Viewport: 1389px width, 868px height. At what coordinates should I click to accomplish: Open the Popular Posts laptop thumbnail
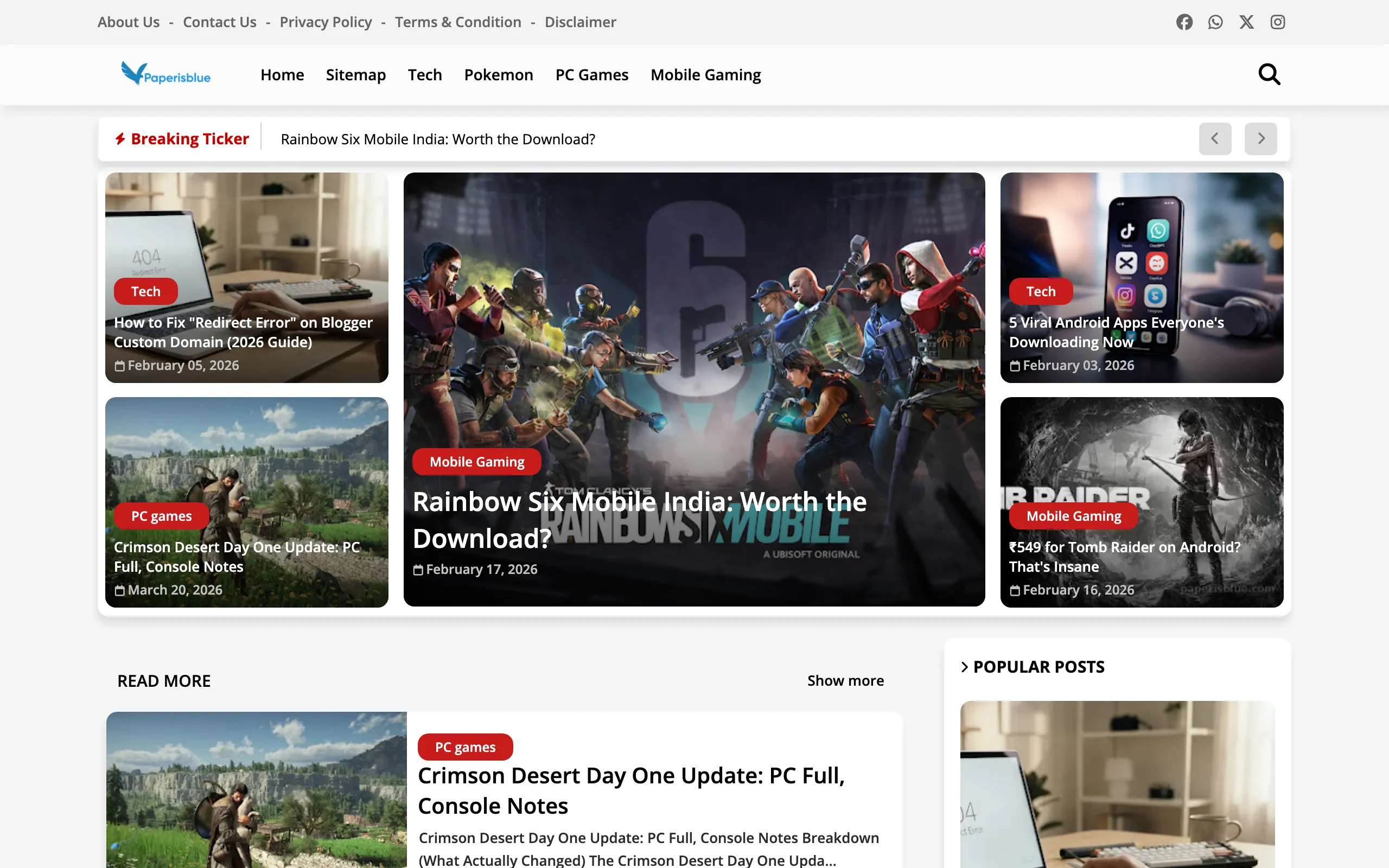point(1117,784)
